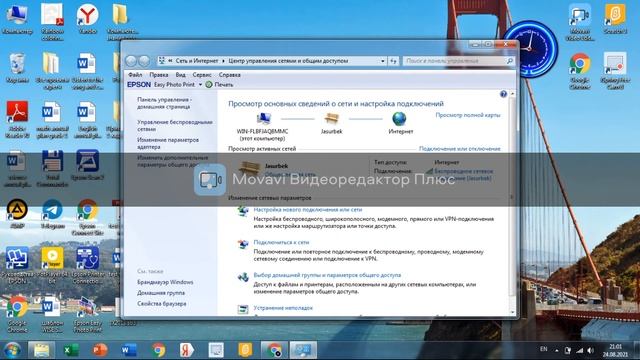Click the help question mark icon
The height and width of the screenshot is (360, 640).
[503, 94]
